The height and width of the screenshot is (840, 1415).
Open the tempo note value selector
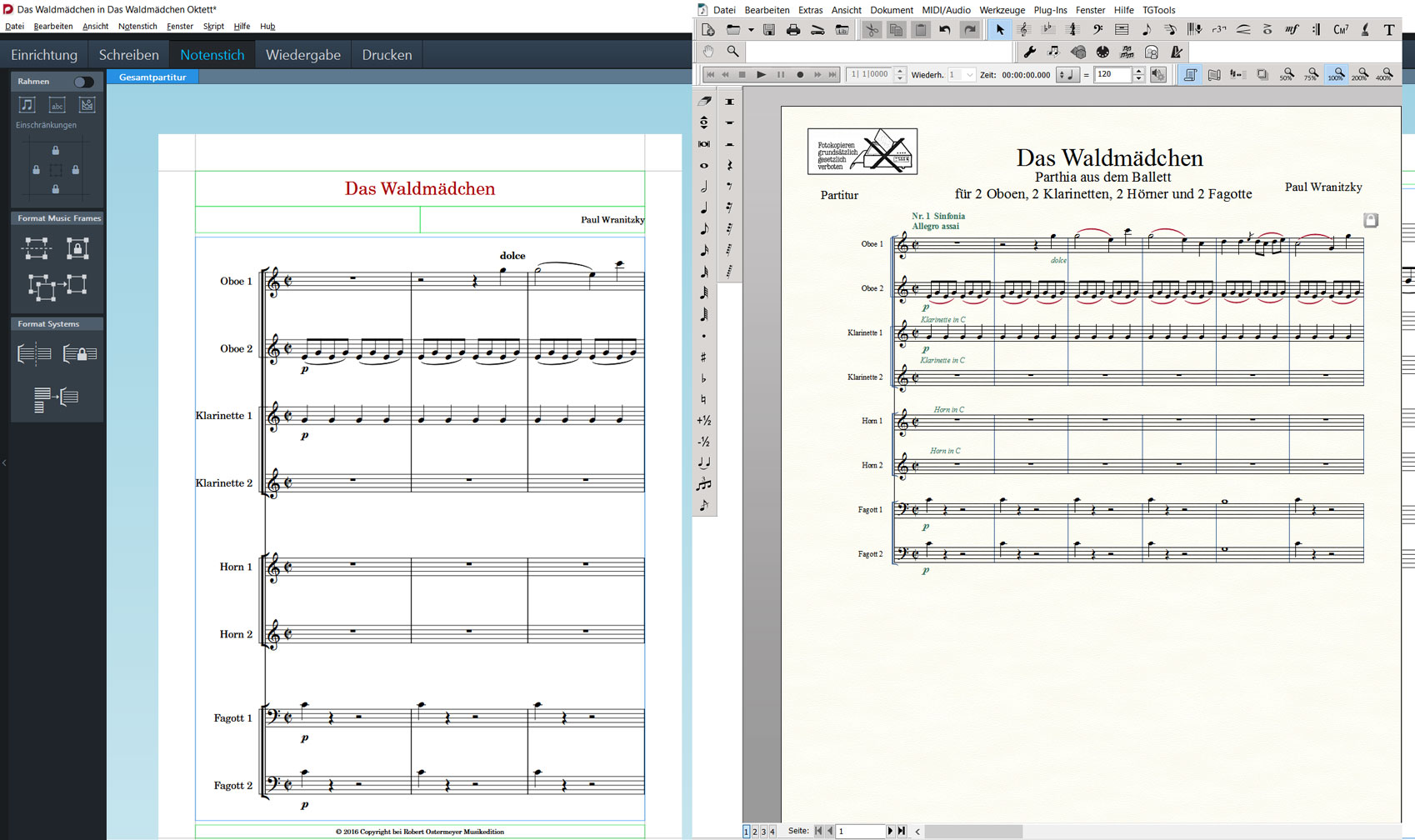tap(1067, 75)
